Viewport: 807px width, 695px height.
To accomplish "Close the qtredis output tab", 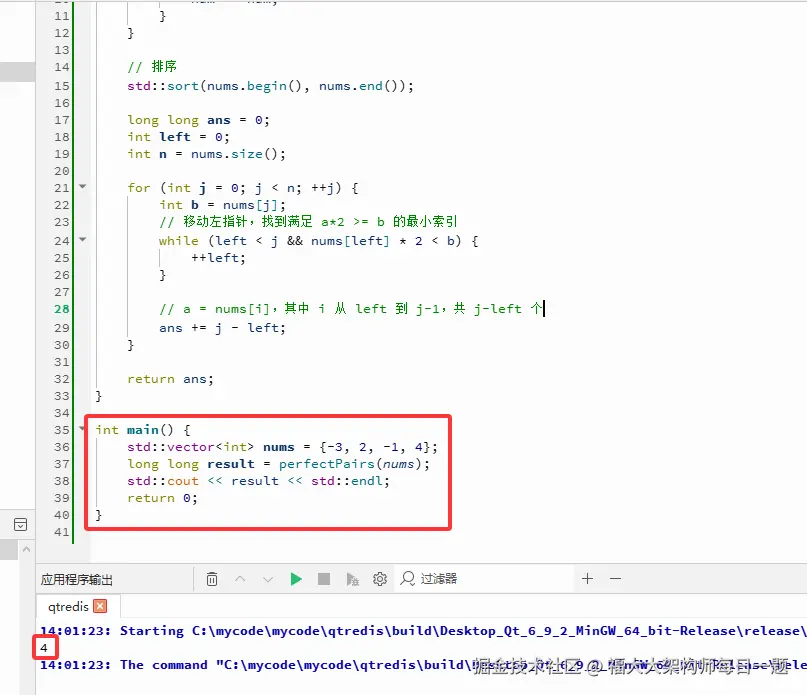I will tap(100, 606).
